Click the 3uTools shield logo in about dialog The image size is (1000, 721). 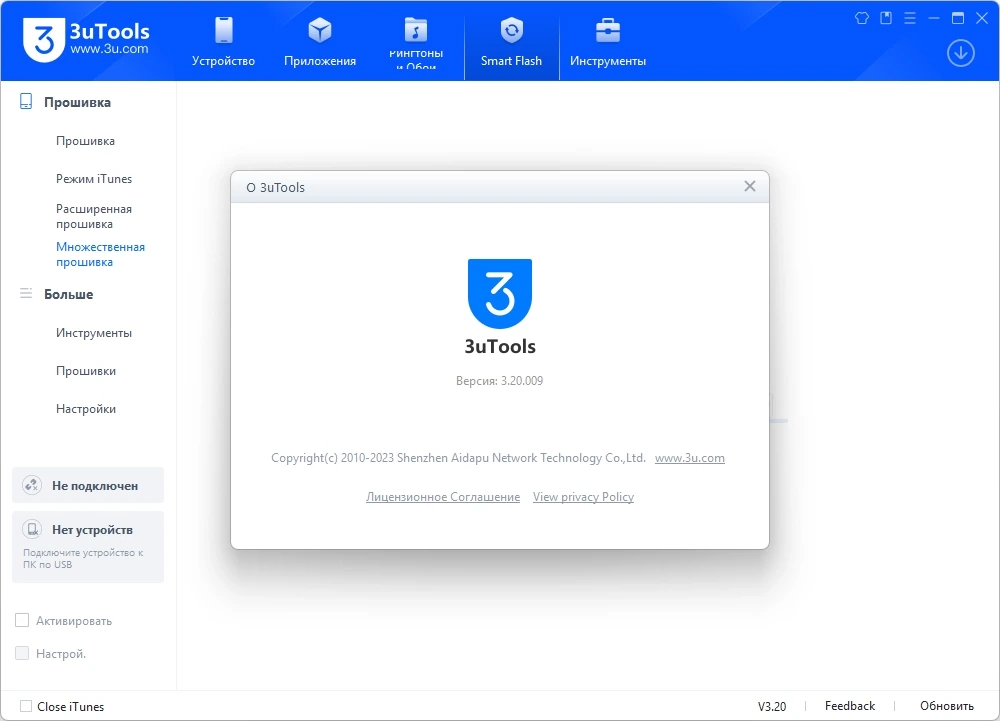[x=500, y=293]
